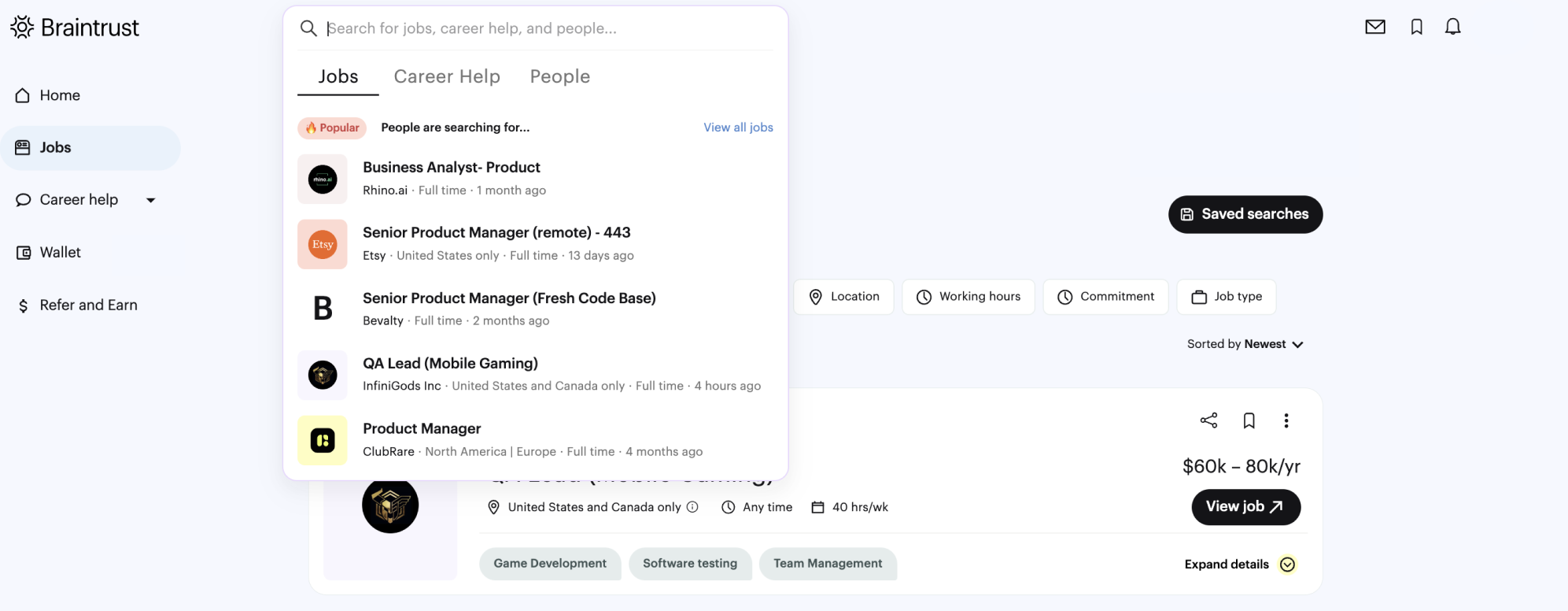The width and height of the screenshot is (1568, 611).
Task: Bookmark the QA Lead job card
Action: (1249, 420)
